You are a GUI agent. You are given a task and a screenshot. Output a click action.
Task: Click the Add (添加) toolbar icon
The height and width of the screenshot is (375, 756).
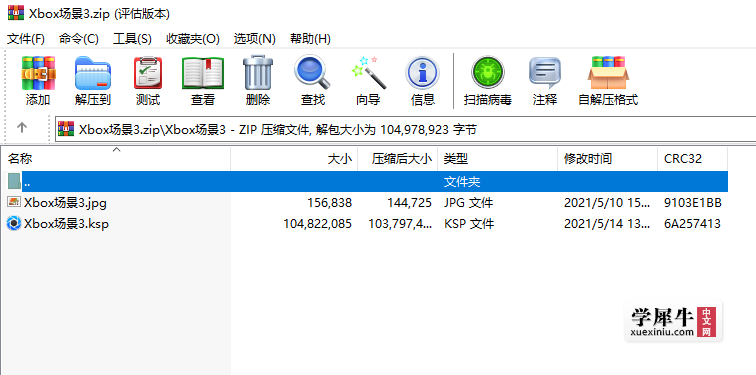38,73
